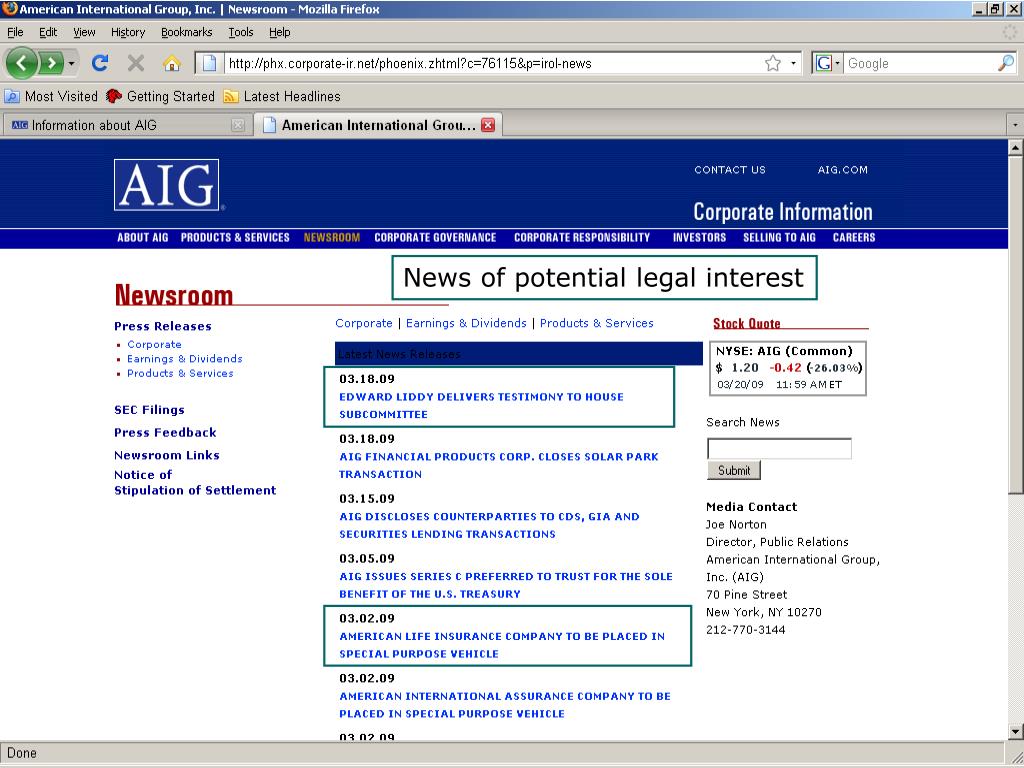Open the Help menu
1024x768 pixels.
coord(280,32)
